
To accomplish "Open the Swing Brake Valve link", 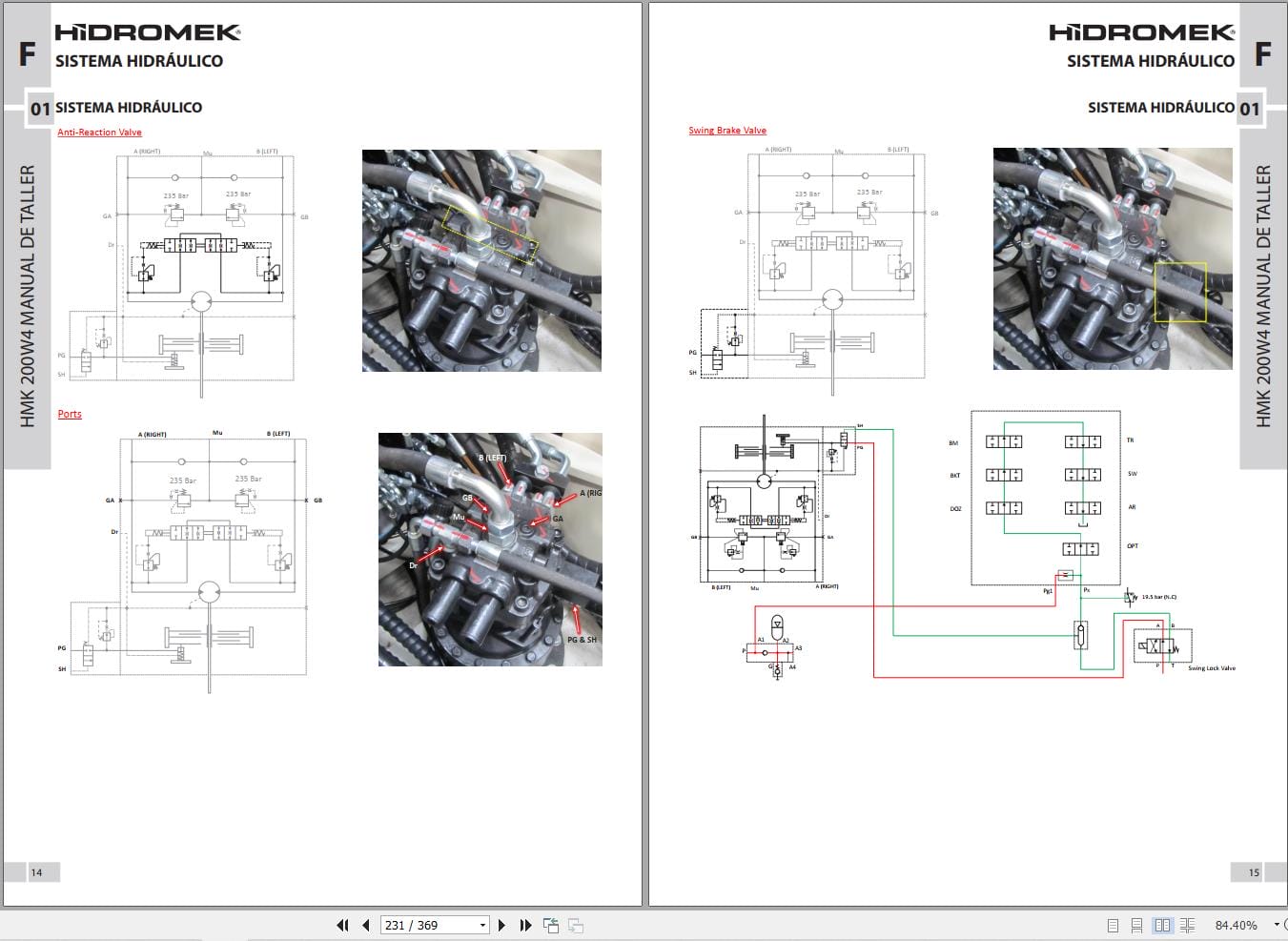I will pyautogui.click(x=728, y=130).
